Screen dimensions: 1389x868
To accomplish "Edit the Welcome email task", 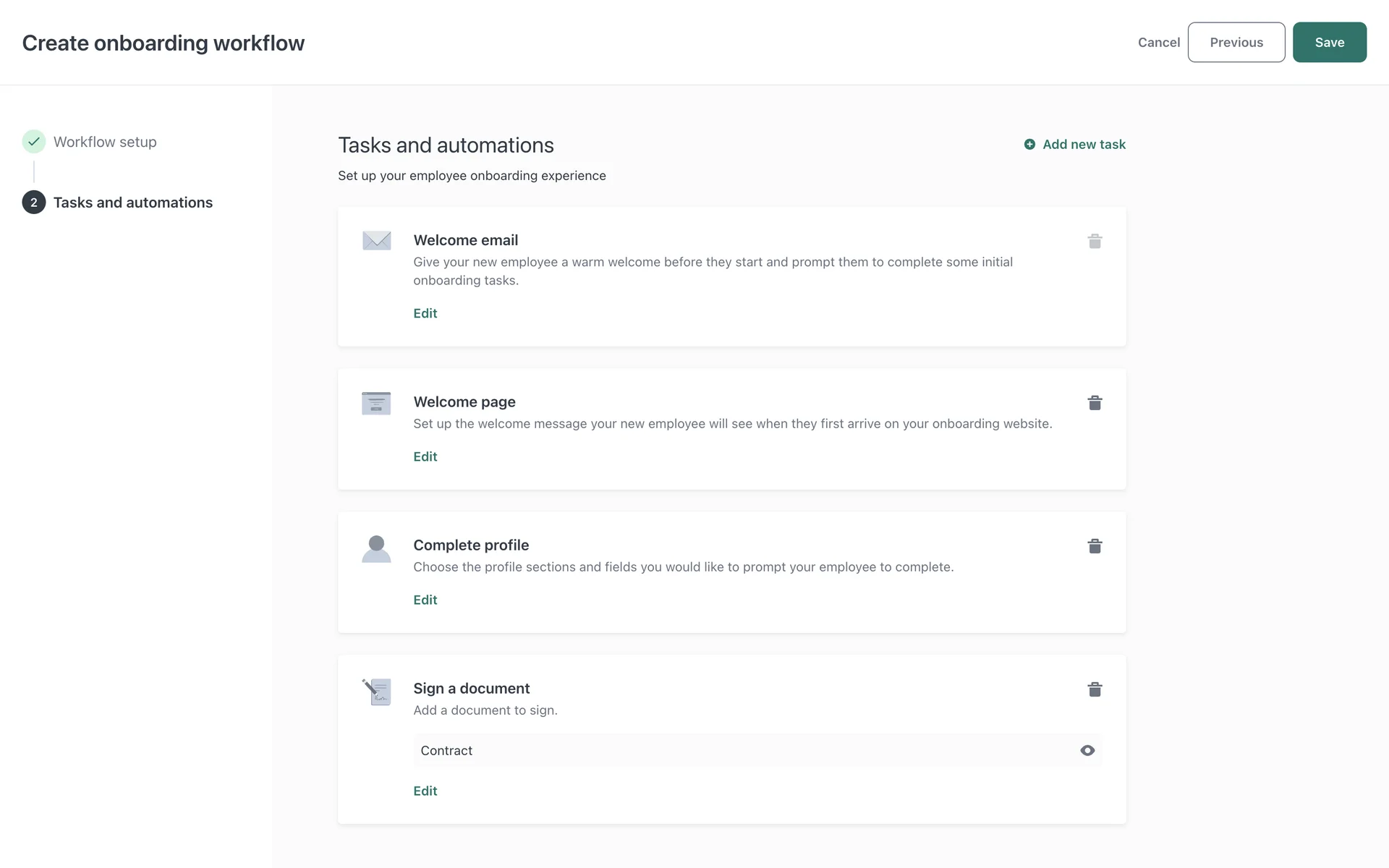I will 425,313.
